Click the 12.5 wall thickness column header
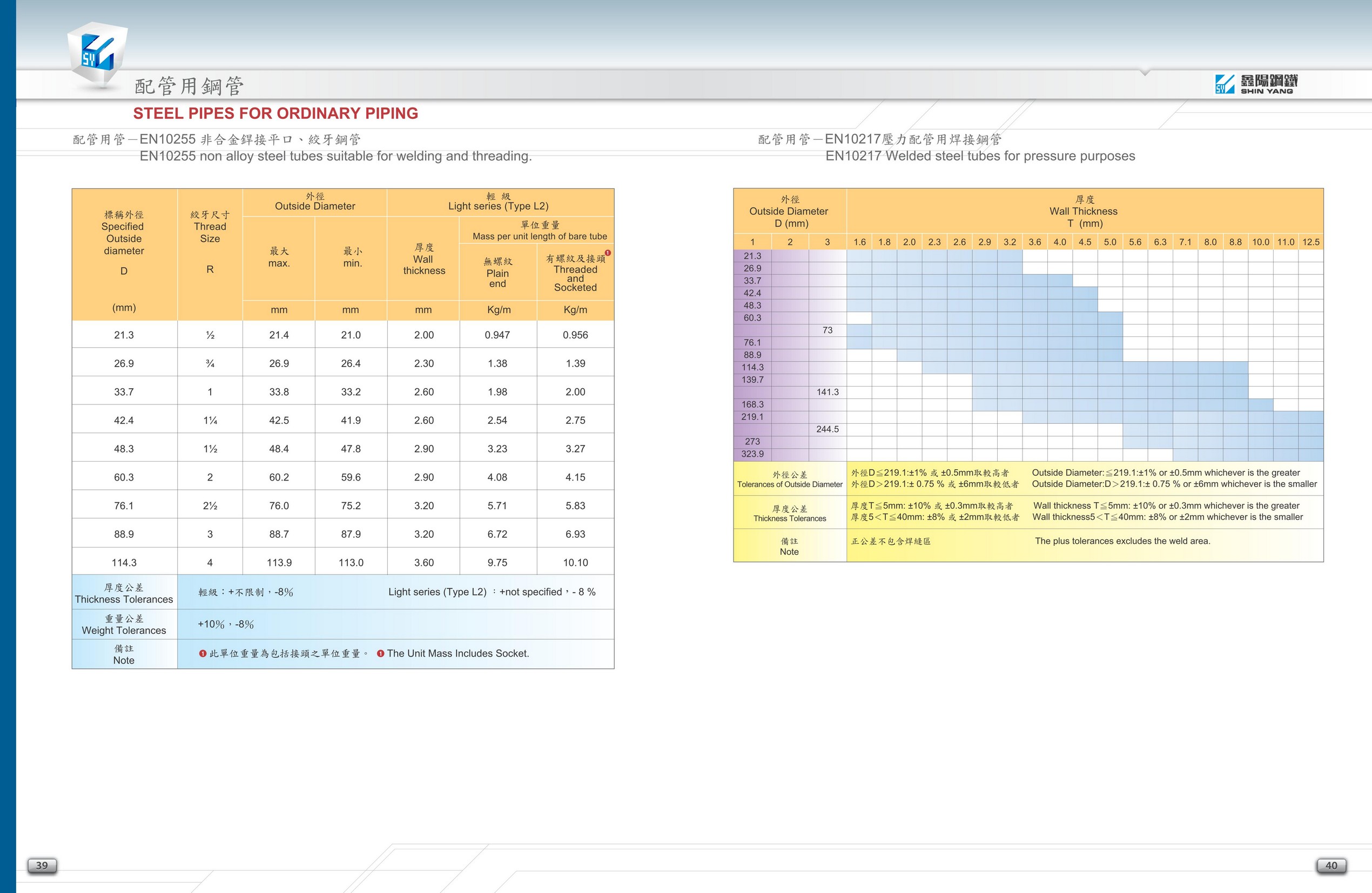 click(x=1310, y=242)
